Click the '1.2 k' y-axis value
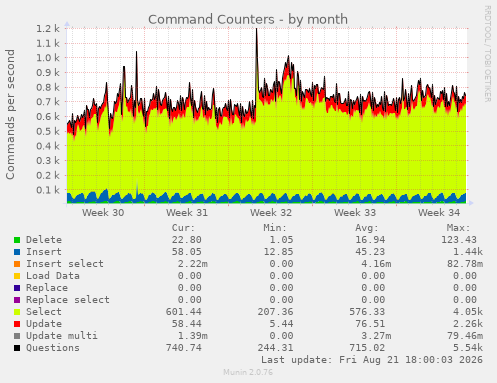This screenshot has width=497, height=383. 48,28
